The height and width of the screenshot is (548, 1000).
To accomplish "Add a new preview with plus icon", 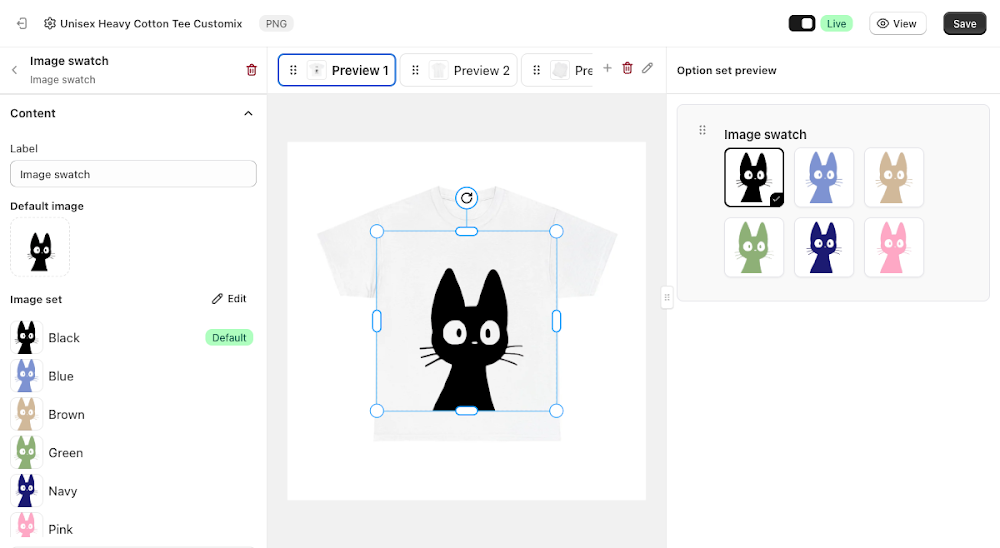I will (607, 68).
